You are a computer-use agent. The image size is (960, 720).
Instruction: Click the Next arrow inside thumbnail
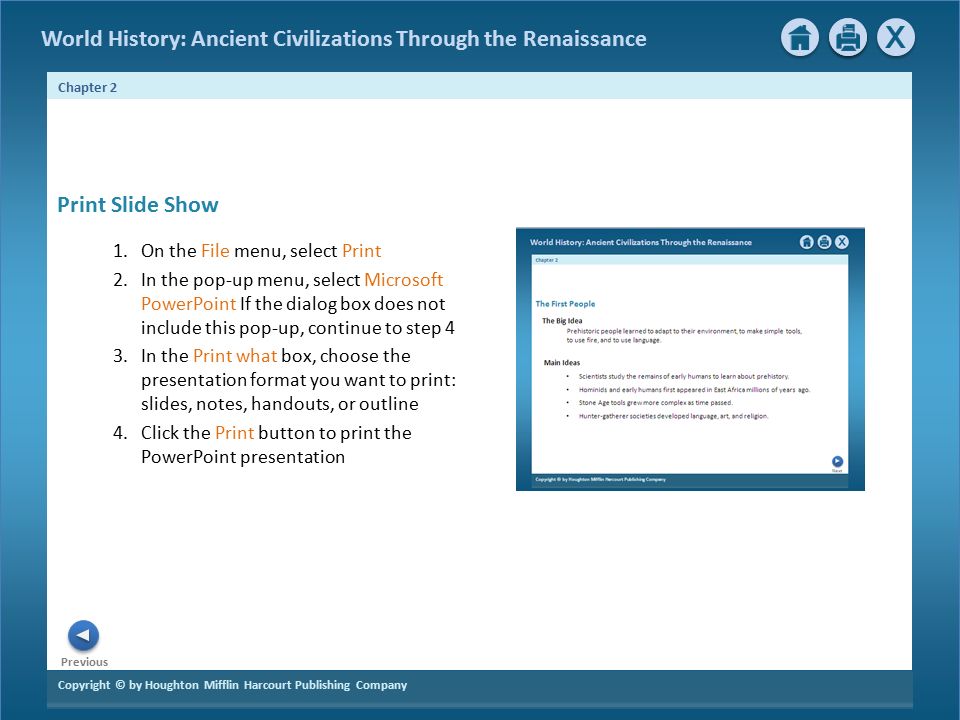(x=837, y=462)
